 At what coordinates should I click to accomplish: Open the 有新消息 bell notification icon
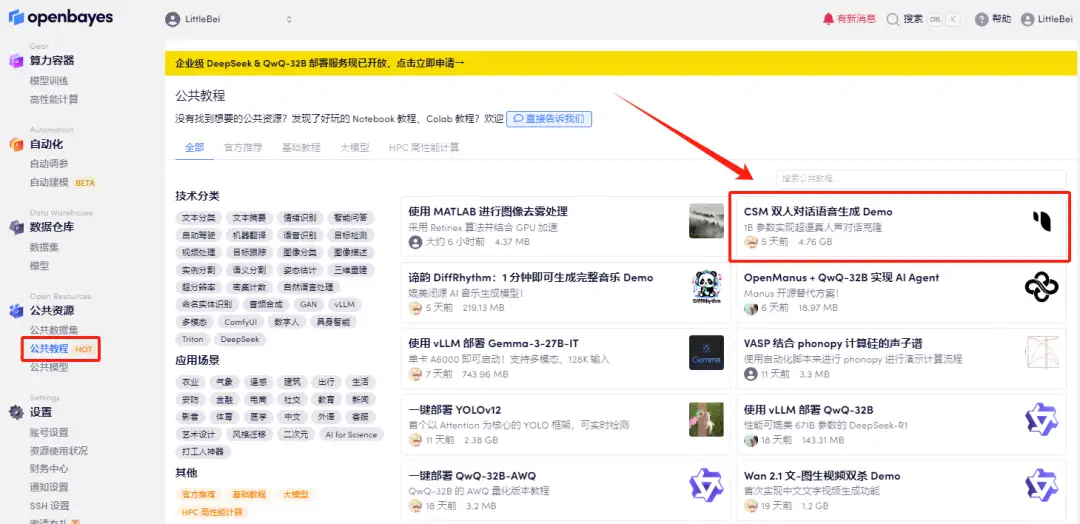click(x=828, y=19)
